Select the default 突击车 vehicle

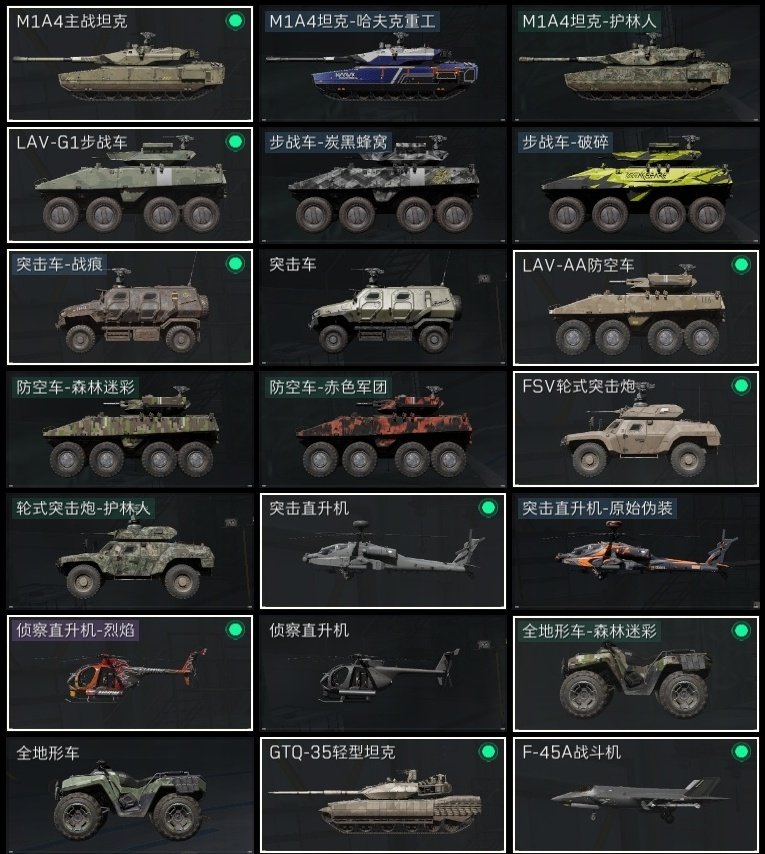tap(383, 307)
